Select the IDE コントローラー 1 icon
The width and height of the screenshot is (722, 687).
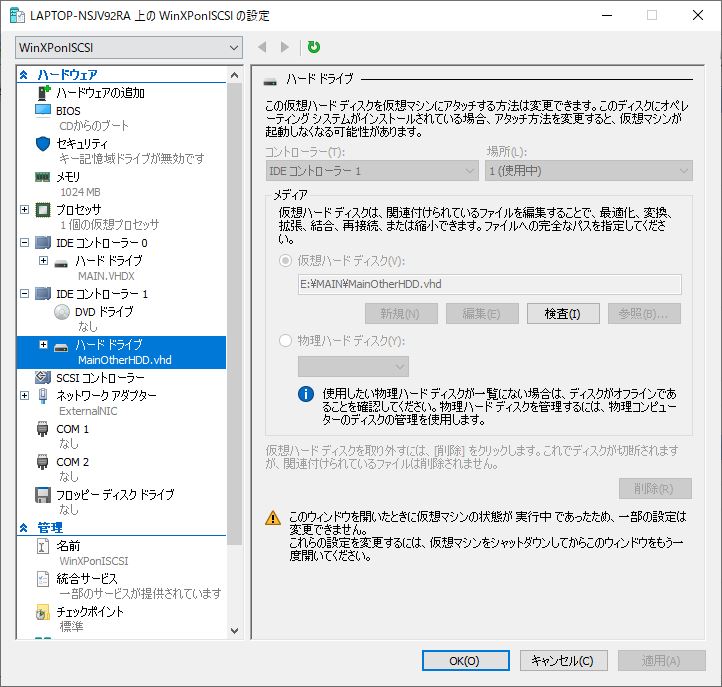point(43,294)
